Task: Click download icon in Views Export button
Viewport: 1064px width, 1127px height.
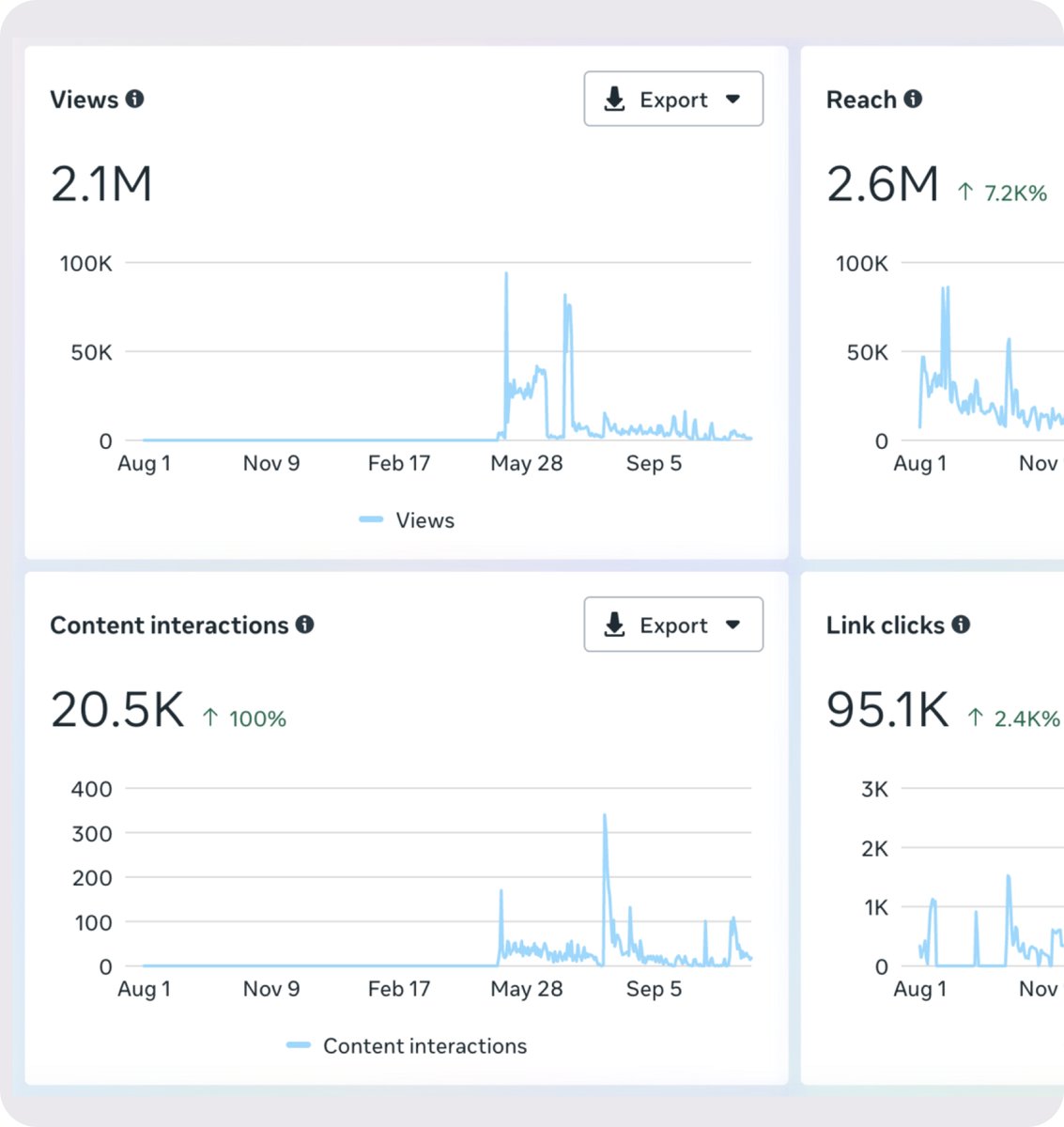Action: 614,99
